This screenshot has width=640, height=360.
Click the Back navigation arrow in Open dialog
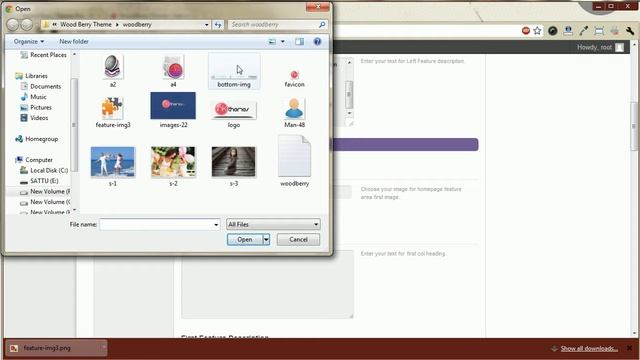click(13, 24)
